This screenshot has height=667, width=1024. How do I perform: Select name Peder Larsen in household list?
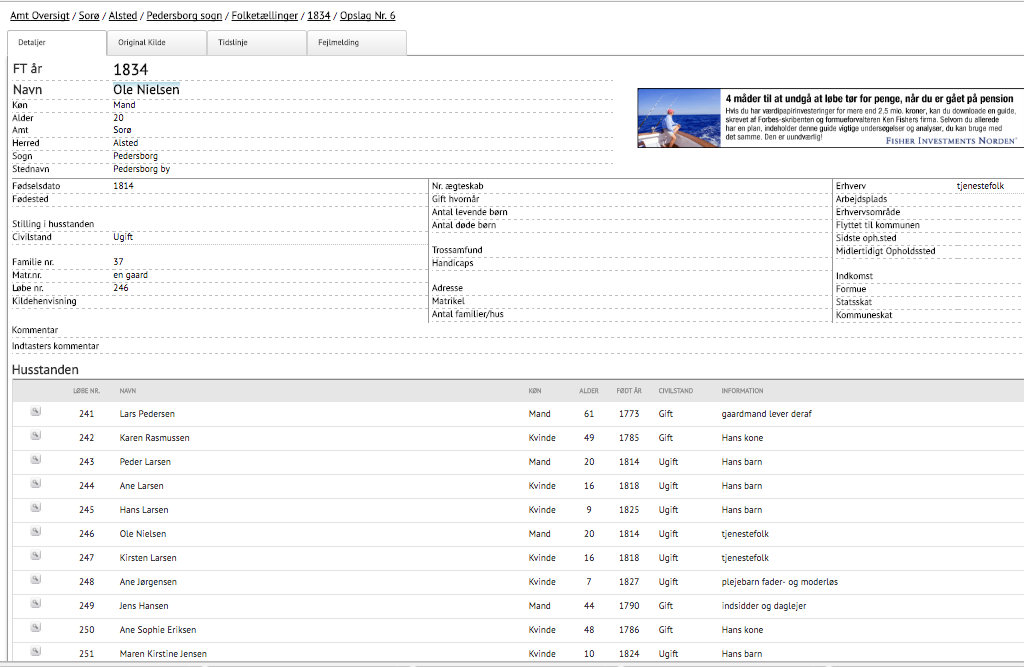(145, 462)
